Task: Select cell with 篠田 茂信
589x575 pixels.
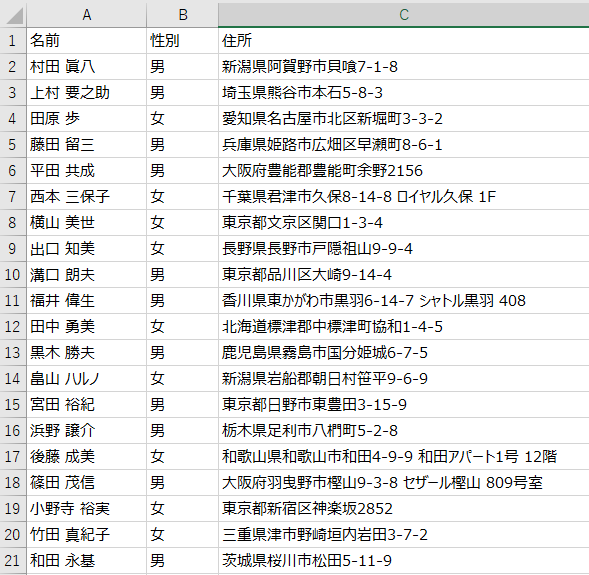Action: click(86, 483)
